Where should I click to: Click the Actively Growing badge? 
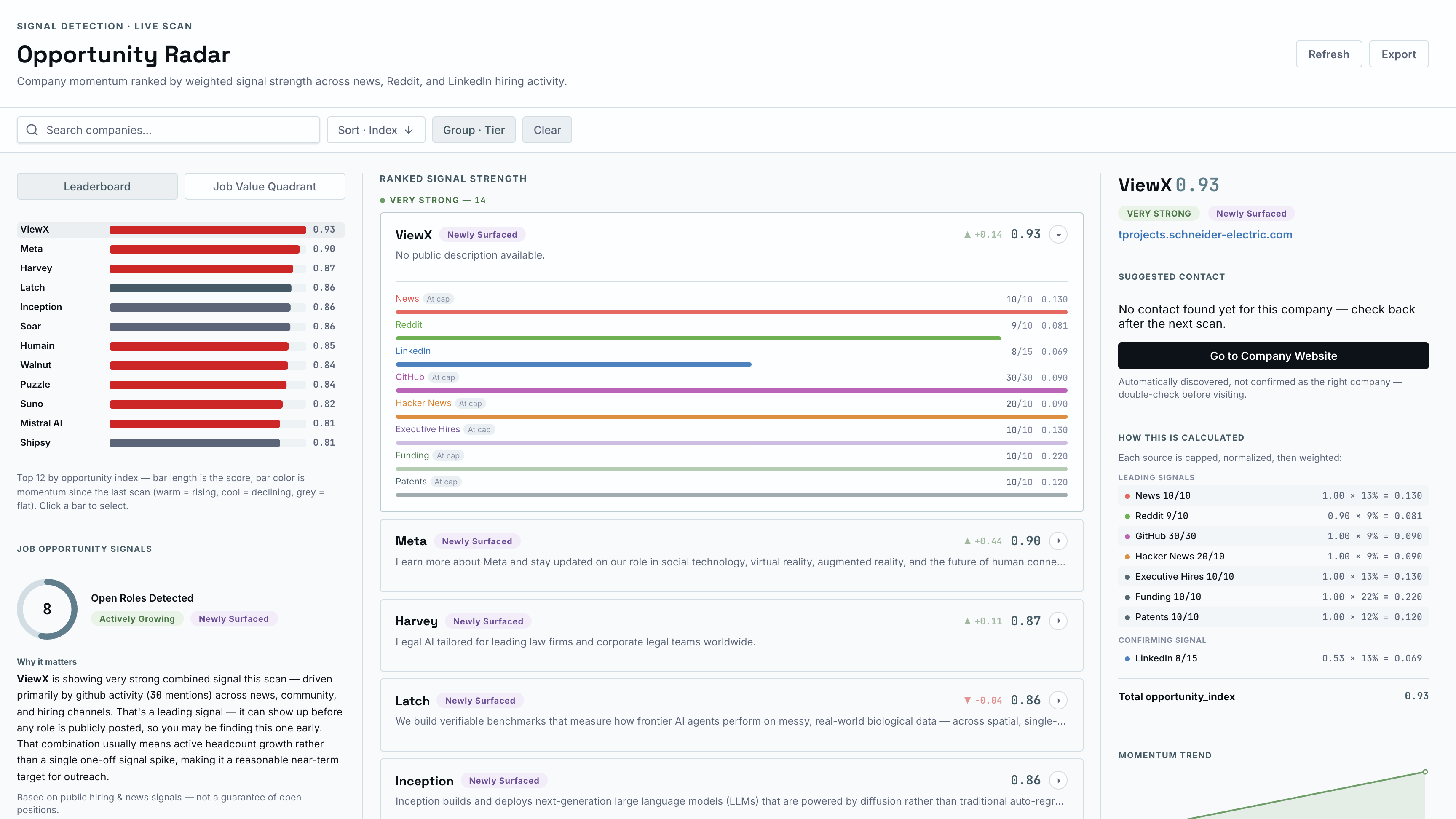(x=137, y=619)
